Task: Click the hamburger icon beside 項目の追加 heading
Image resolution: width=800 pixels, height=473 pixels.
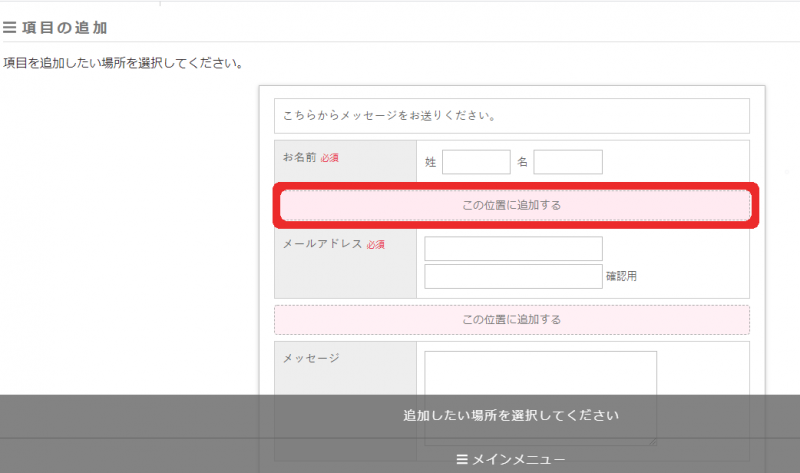Action: click(10, 28)
